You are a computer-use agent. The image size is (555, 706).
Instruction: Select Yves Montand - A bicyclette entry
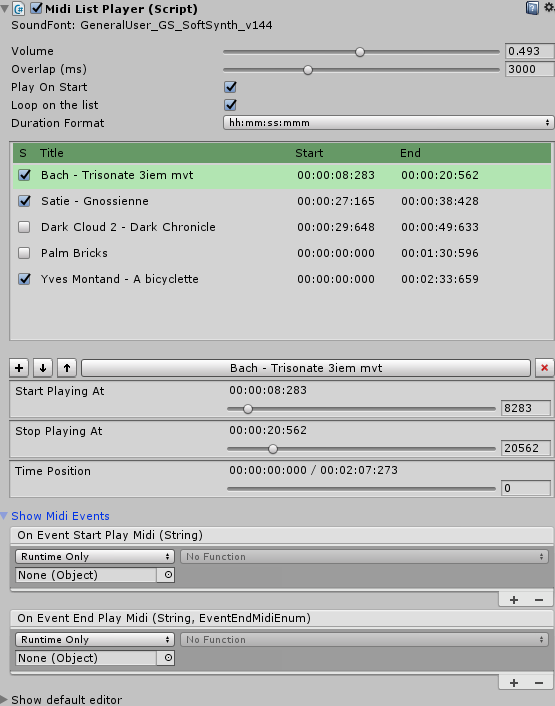[282, 279]
